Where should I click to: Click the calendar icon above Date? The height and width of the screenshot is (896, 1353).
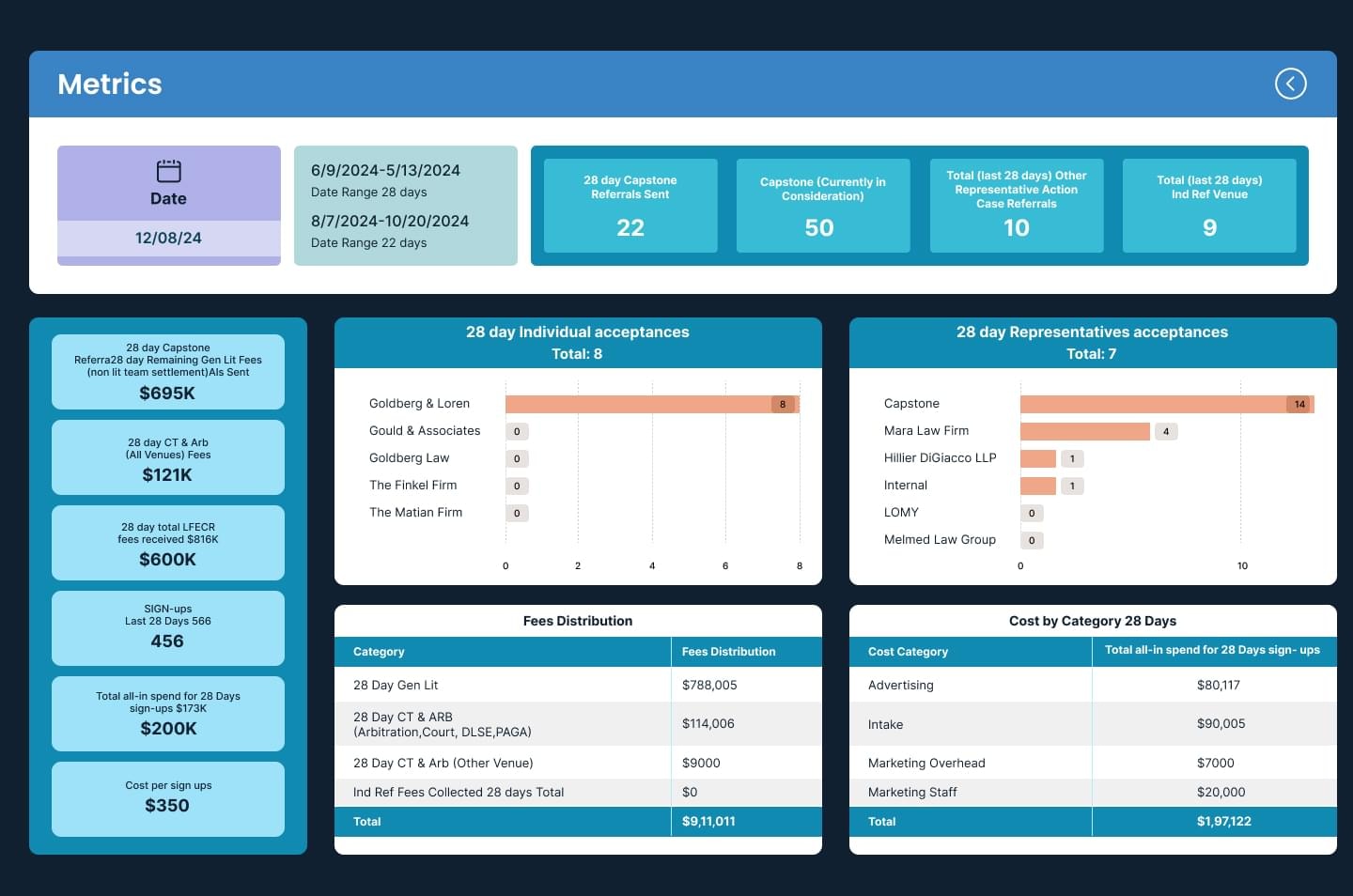(168, 171)
